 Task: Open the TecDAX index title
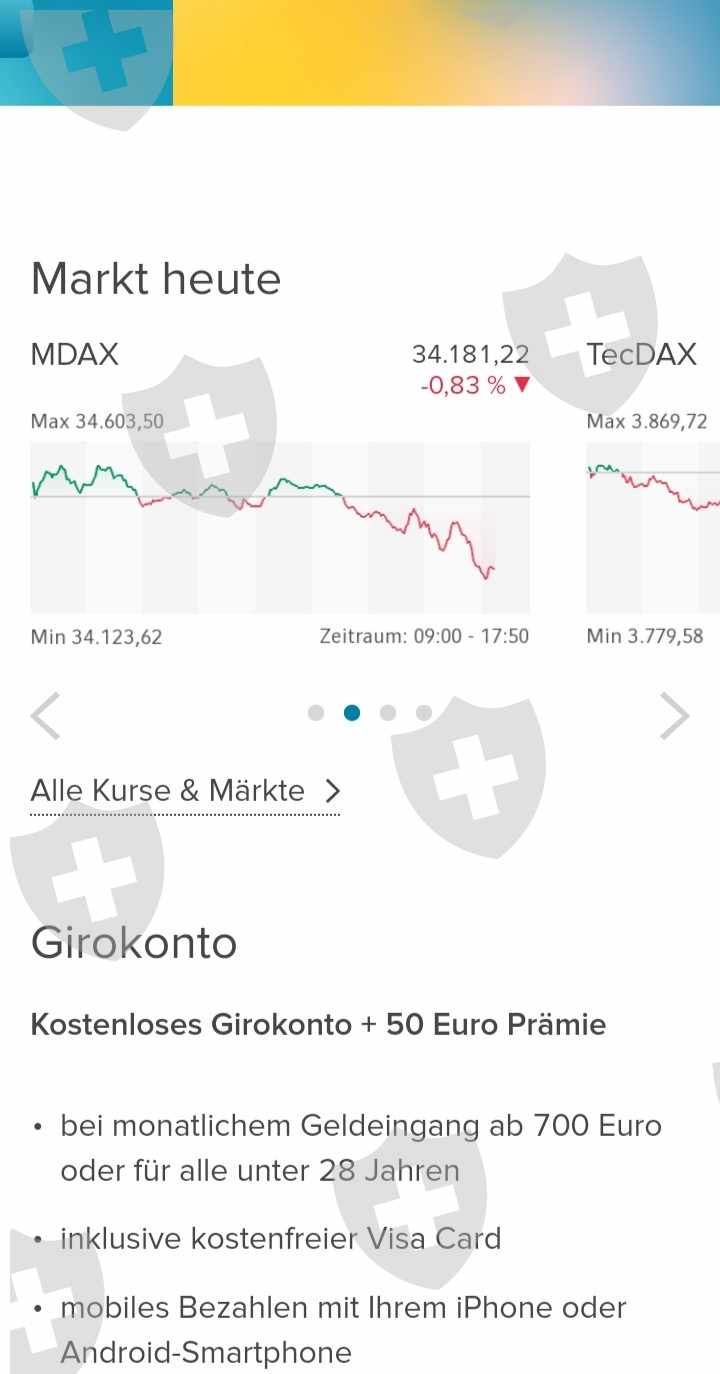coord(641,354)
